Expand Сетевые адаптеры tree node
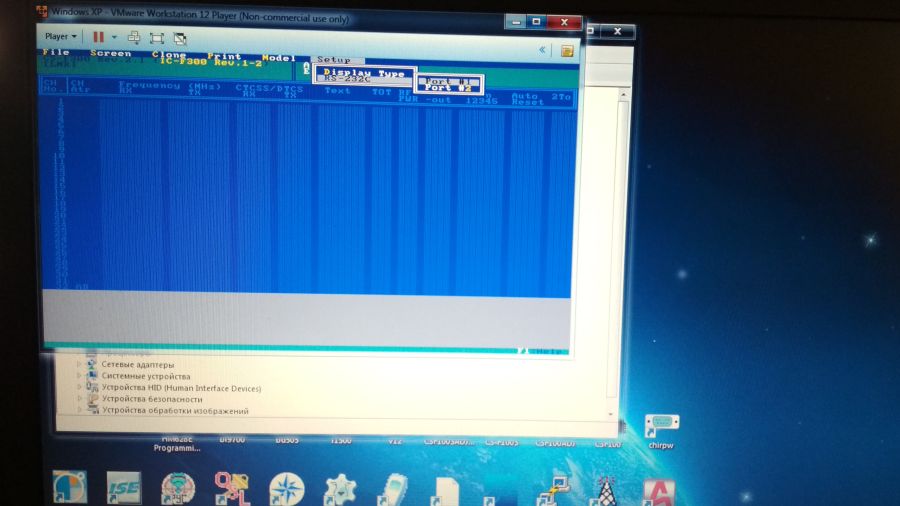 (79, 365)
